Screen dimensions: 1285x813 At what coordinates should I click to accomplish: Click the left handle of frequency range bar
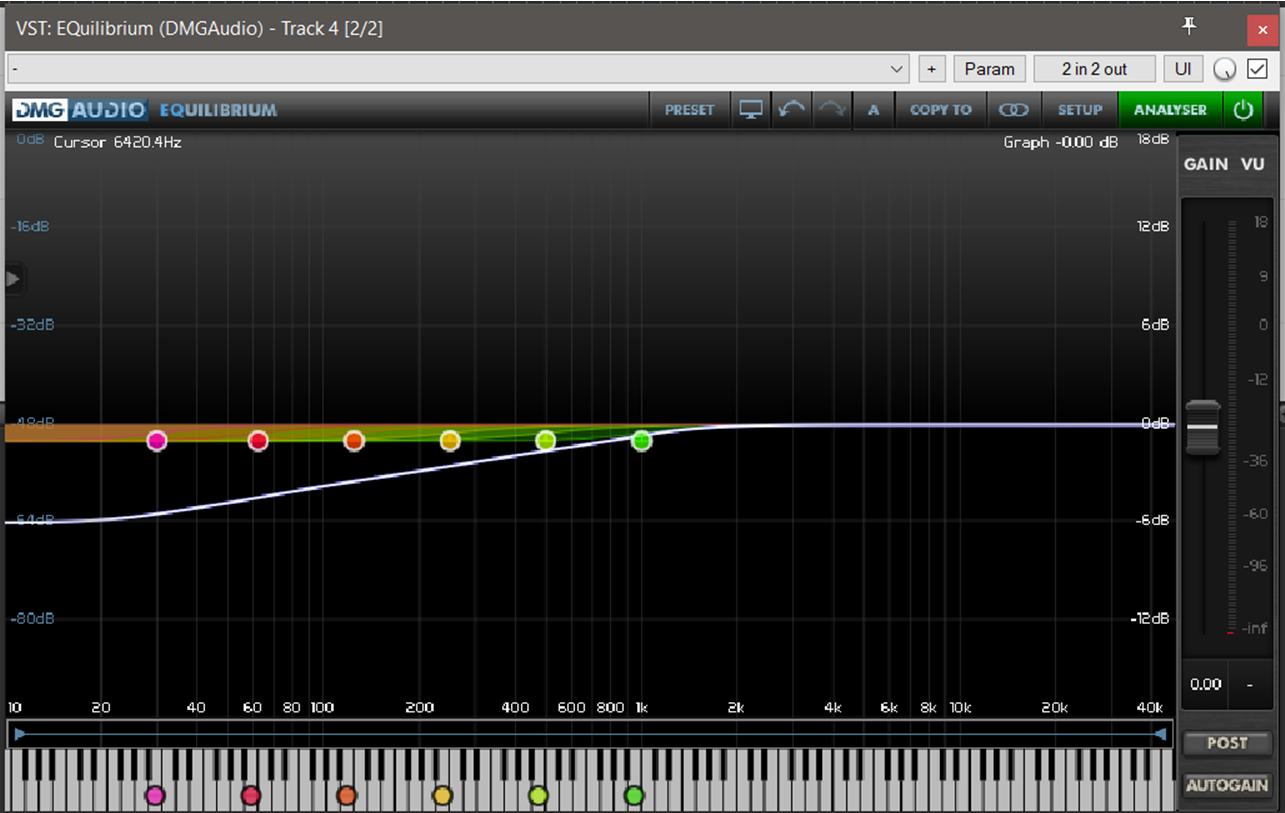click(x=20, y=734)
